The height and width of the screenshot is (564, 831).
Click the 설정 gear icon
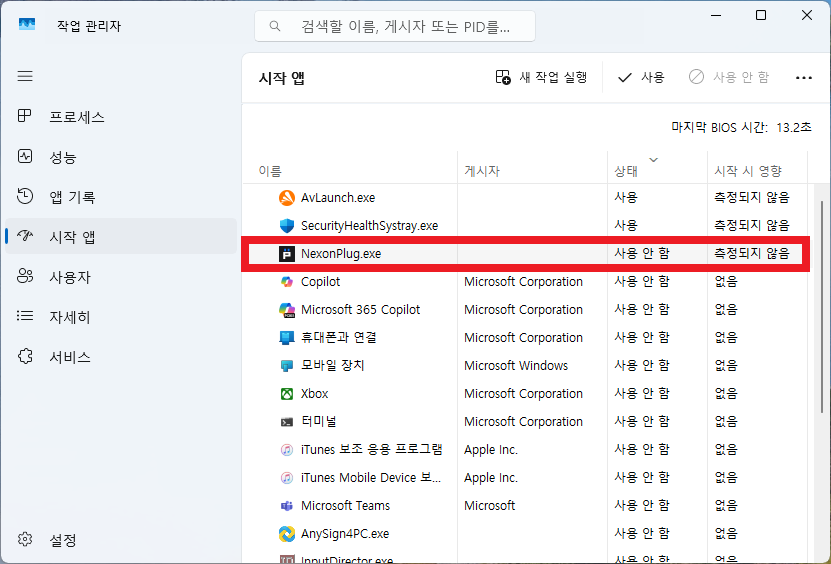pyautogui.click(x=25, y=540)
